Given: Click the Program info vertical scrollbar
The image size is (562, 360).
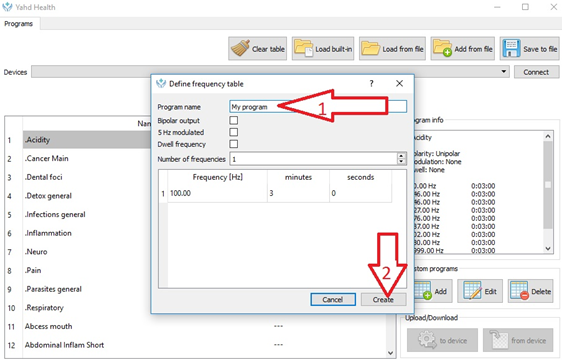Looking at the screenshot, I should click(547, 193).
